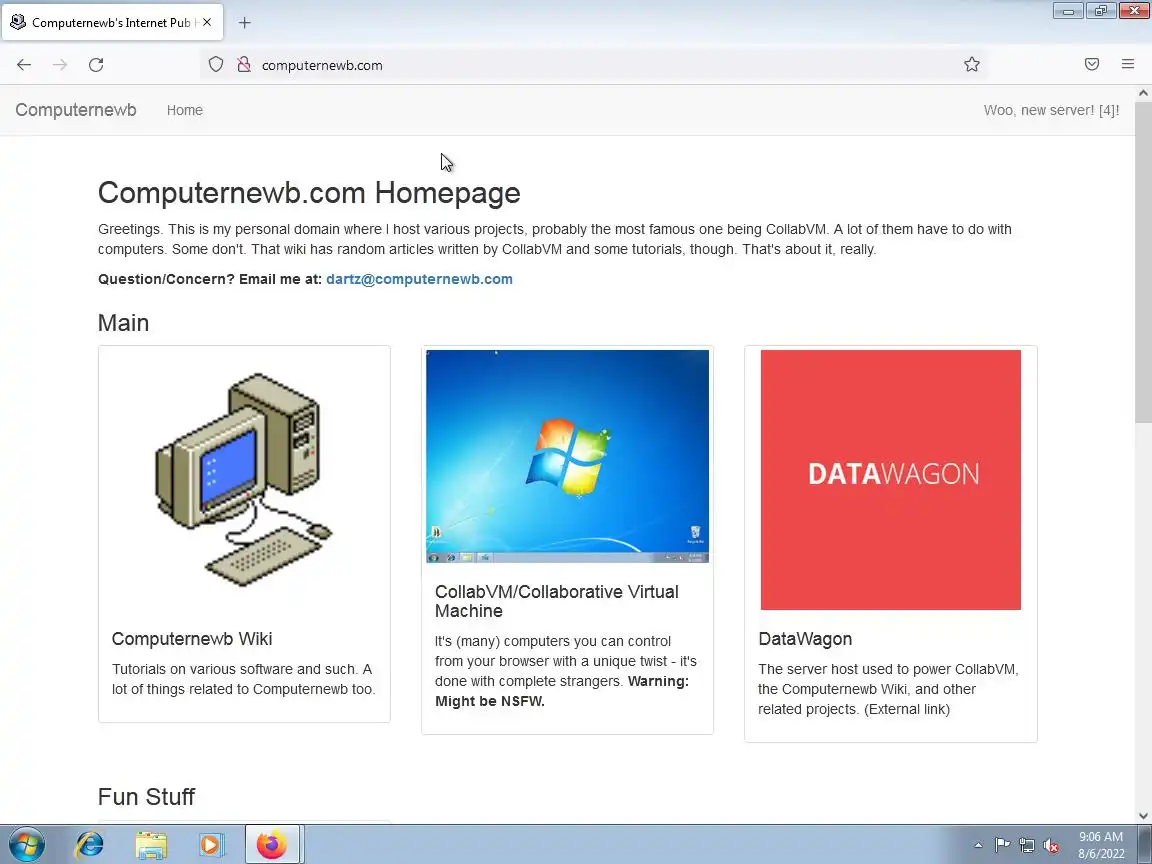1152x864 pixels.
Task: Click the vertical scrollbar thumb
Action: pos(1143,262)
